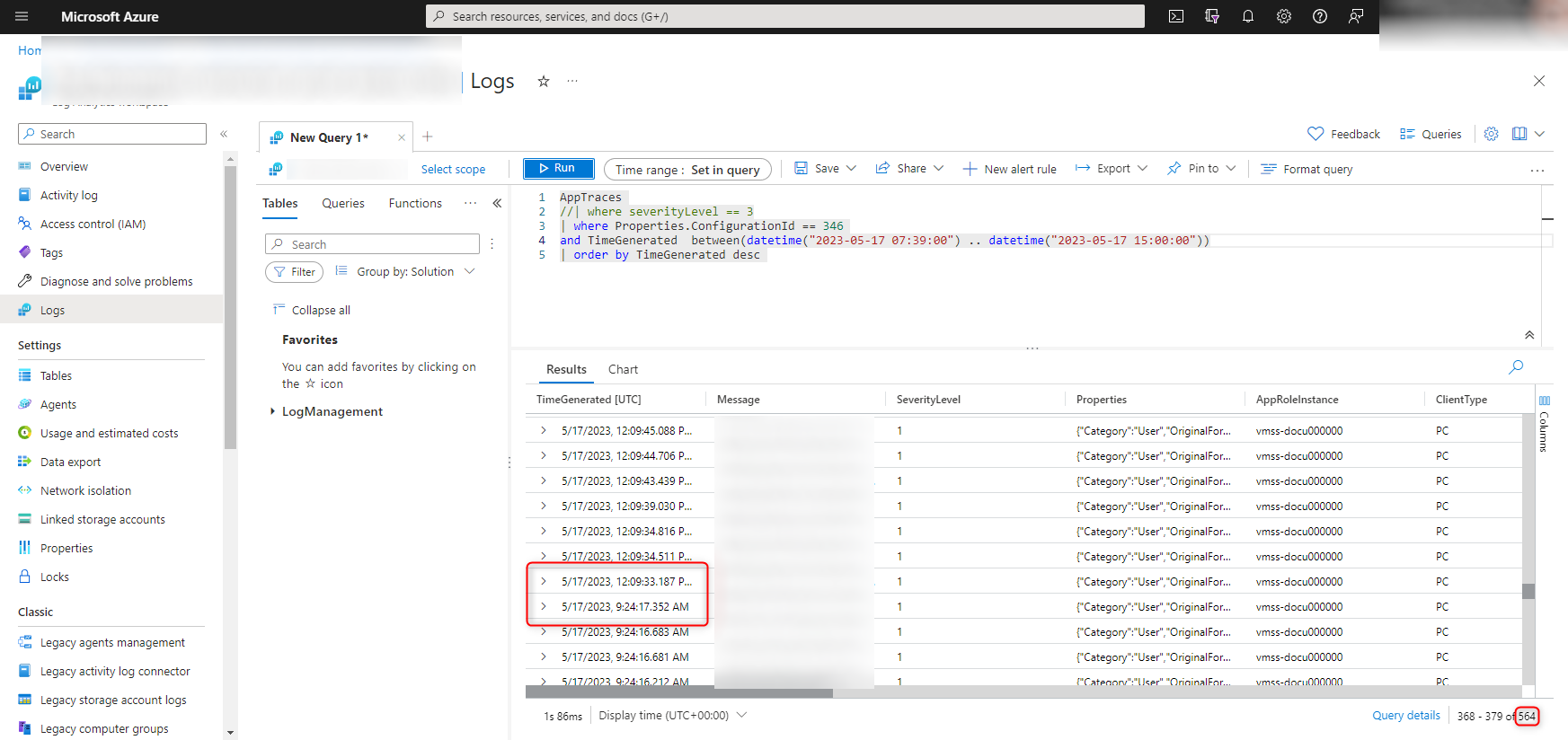Open the directories and subscriptions filter icon
1568x740 pixels.
coord(1212,16)
